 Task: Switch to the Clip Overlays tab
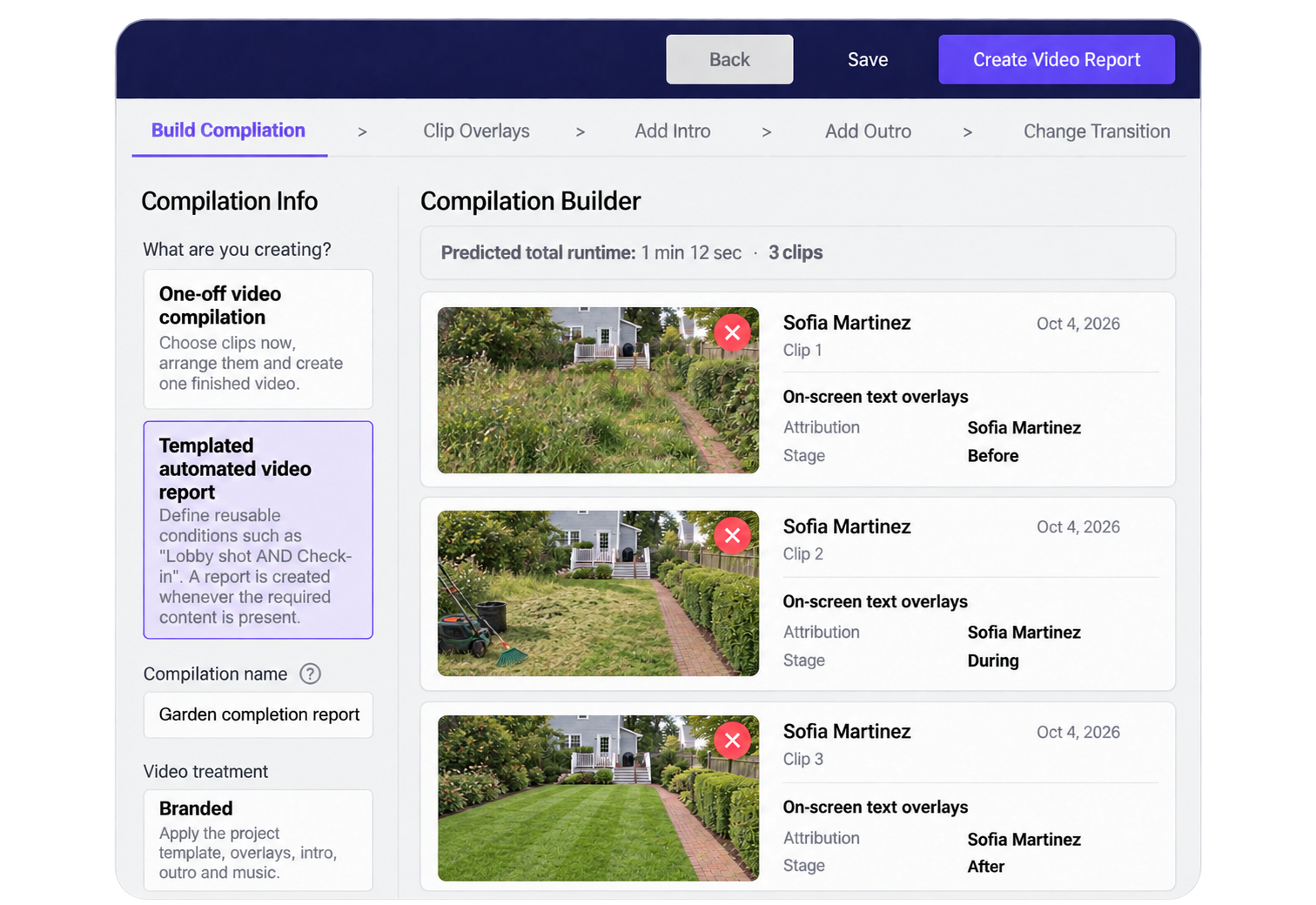(x=476, y=131)
